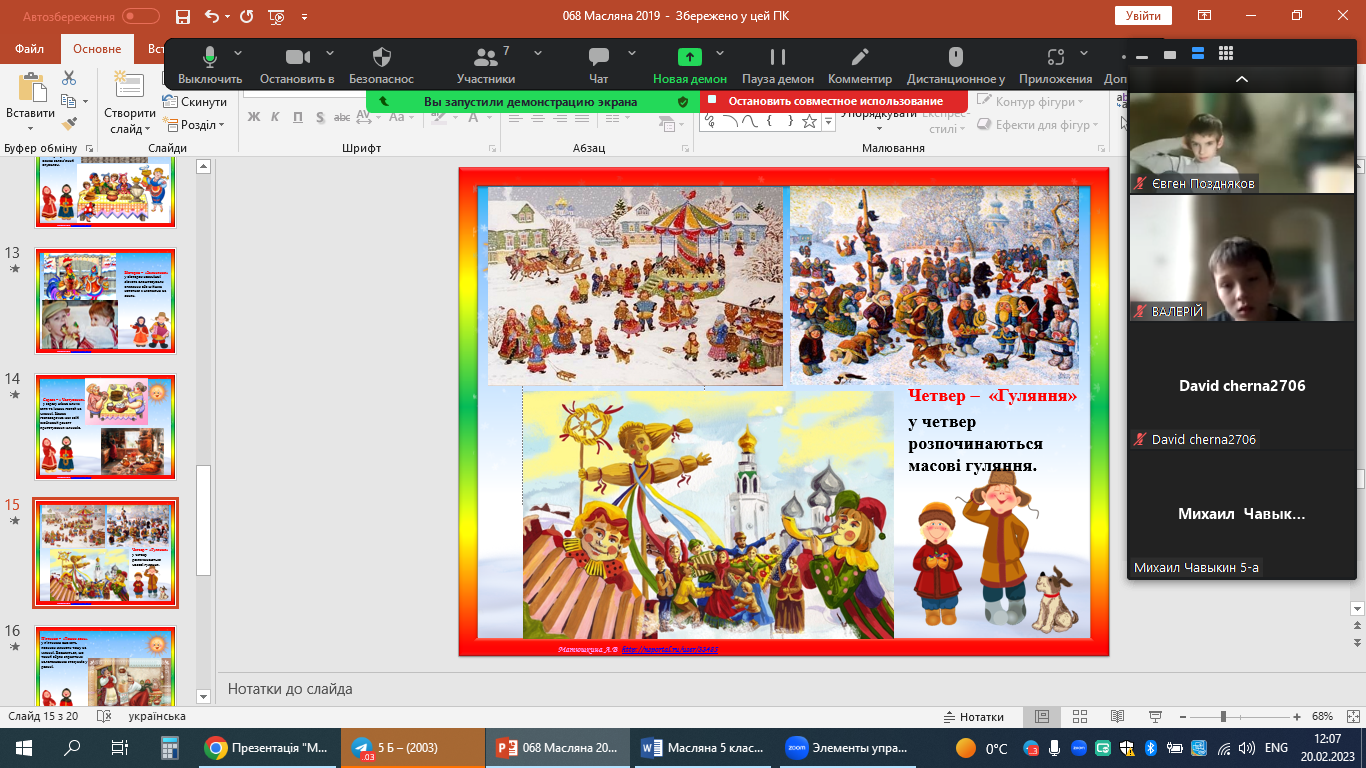
Task: Start Новая демонстрация screen share
Action: (690, 65)
